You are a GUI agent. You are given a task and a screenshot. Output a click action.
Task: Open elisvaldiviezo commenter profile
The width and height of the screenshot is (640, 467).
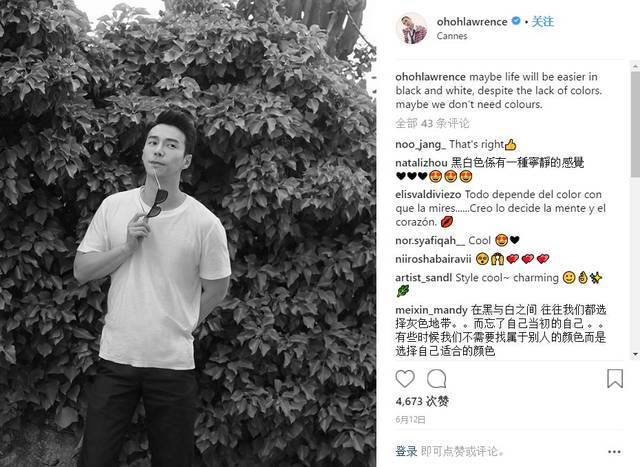pos(428,194)
